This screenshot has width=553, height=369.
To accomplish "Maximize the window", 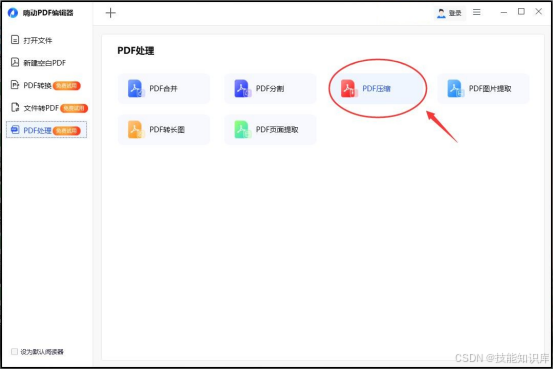I will coord(521,12).
